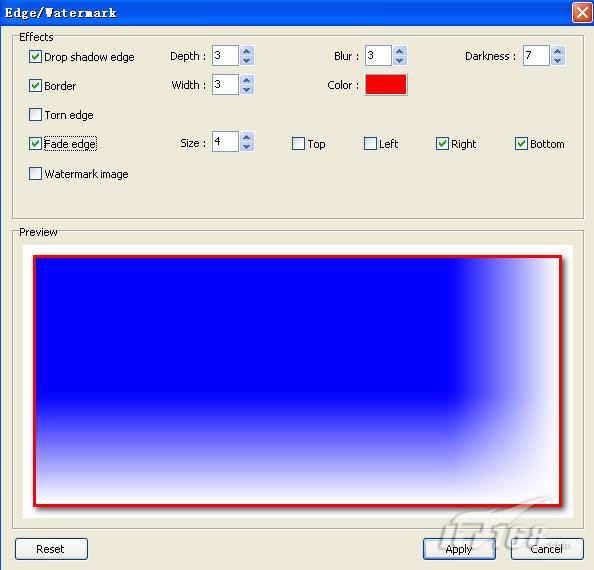The image size is (594, 570).
Task: Check the Left fade option
Action: click(370, 144)
